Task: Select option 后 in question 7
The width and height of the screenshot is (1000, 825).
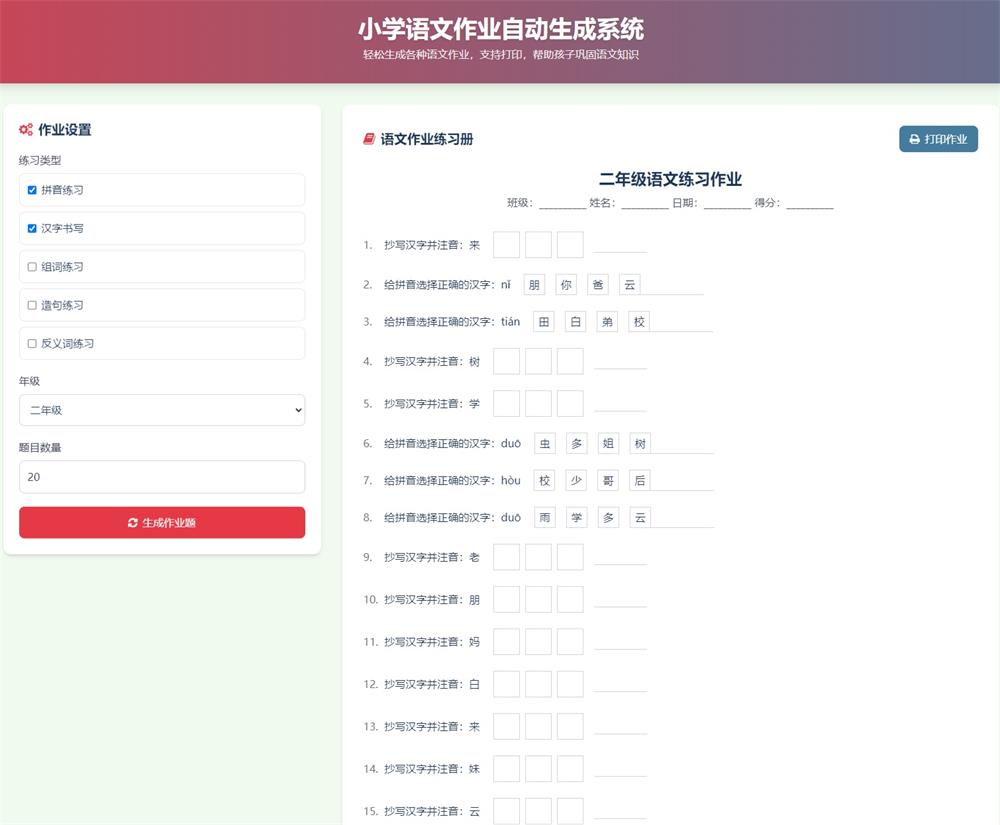Action: coord(640,480)
